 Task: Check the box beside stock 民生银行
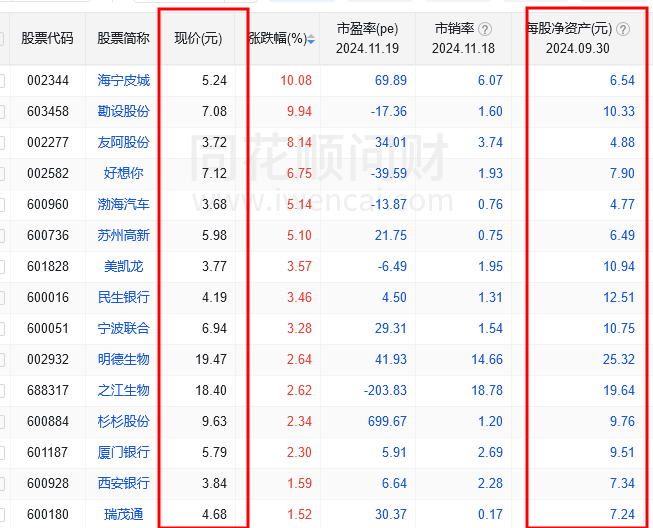click(x=2, y=298)
